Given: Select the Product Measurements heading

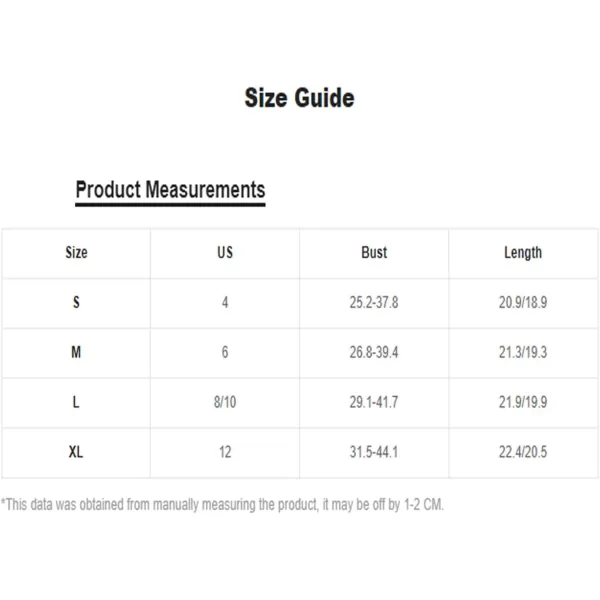Looking at the screenshot, I should (170, 190).
